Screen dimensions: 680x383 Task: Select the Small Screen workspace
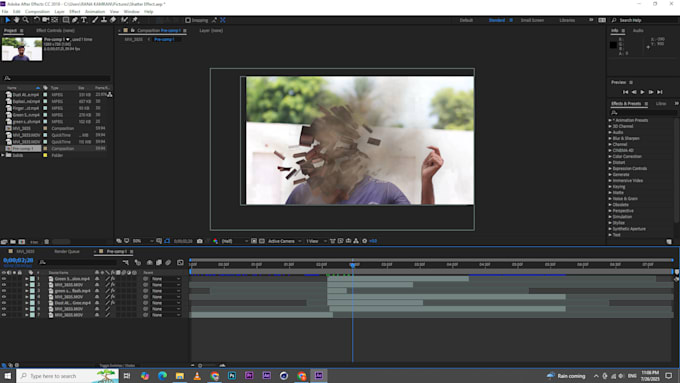[532, 20]
